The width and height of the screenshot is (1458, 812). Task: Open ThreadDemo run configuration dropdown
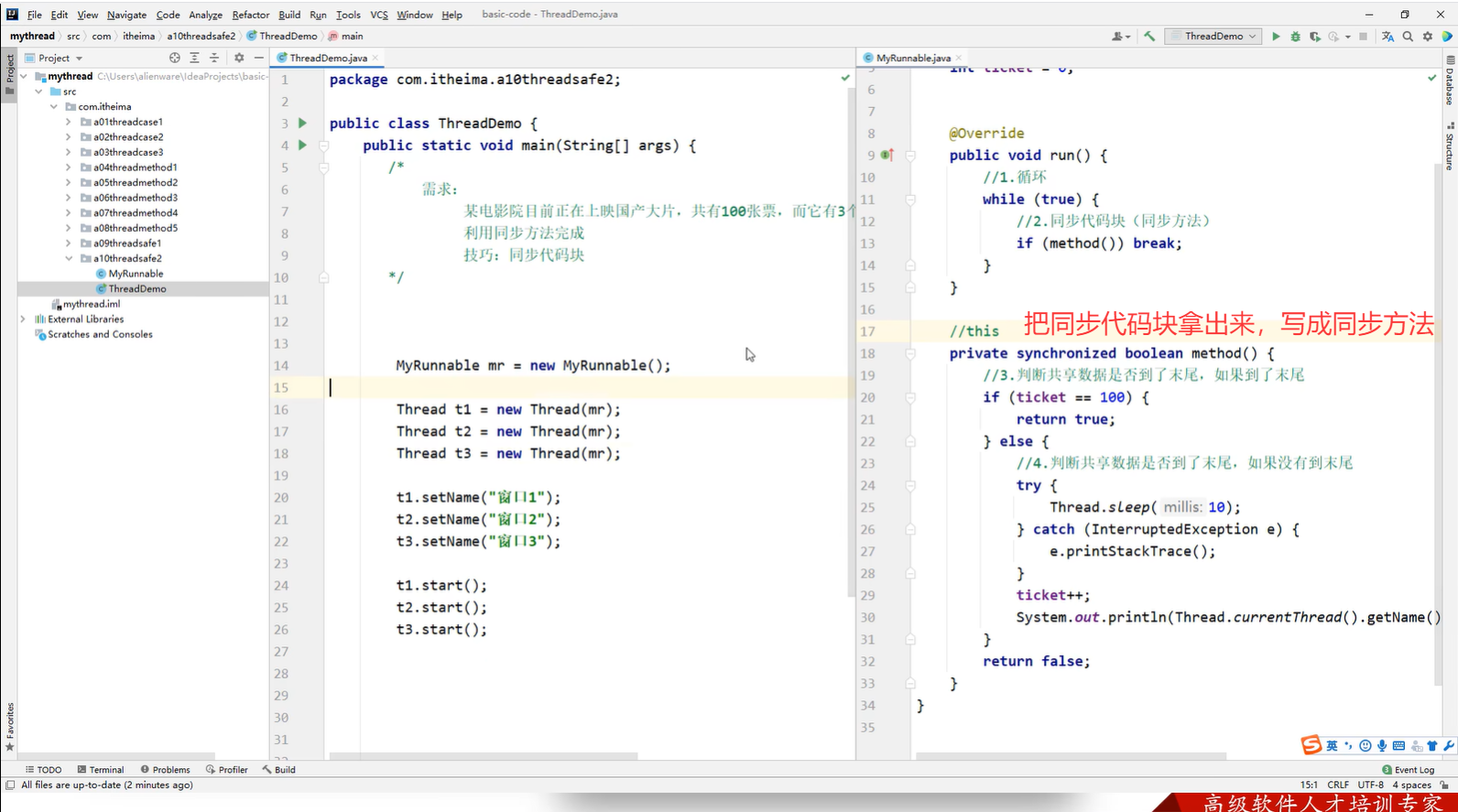pos(1213,37)
